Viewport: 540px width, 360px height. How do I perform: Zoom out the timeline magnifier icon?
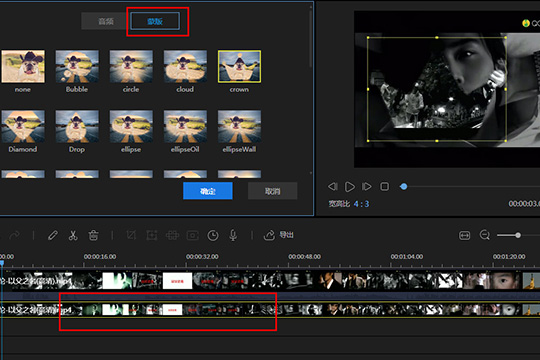point(485,235)
